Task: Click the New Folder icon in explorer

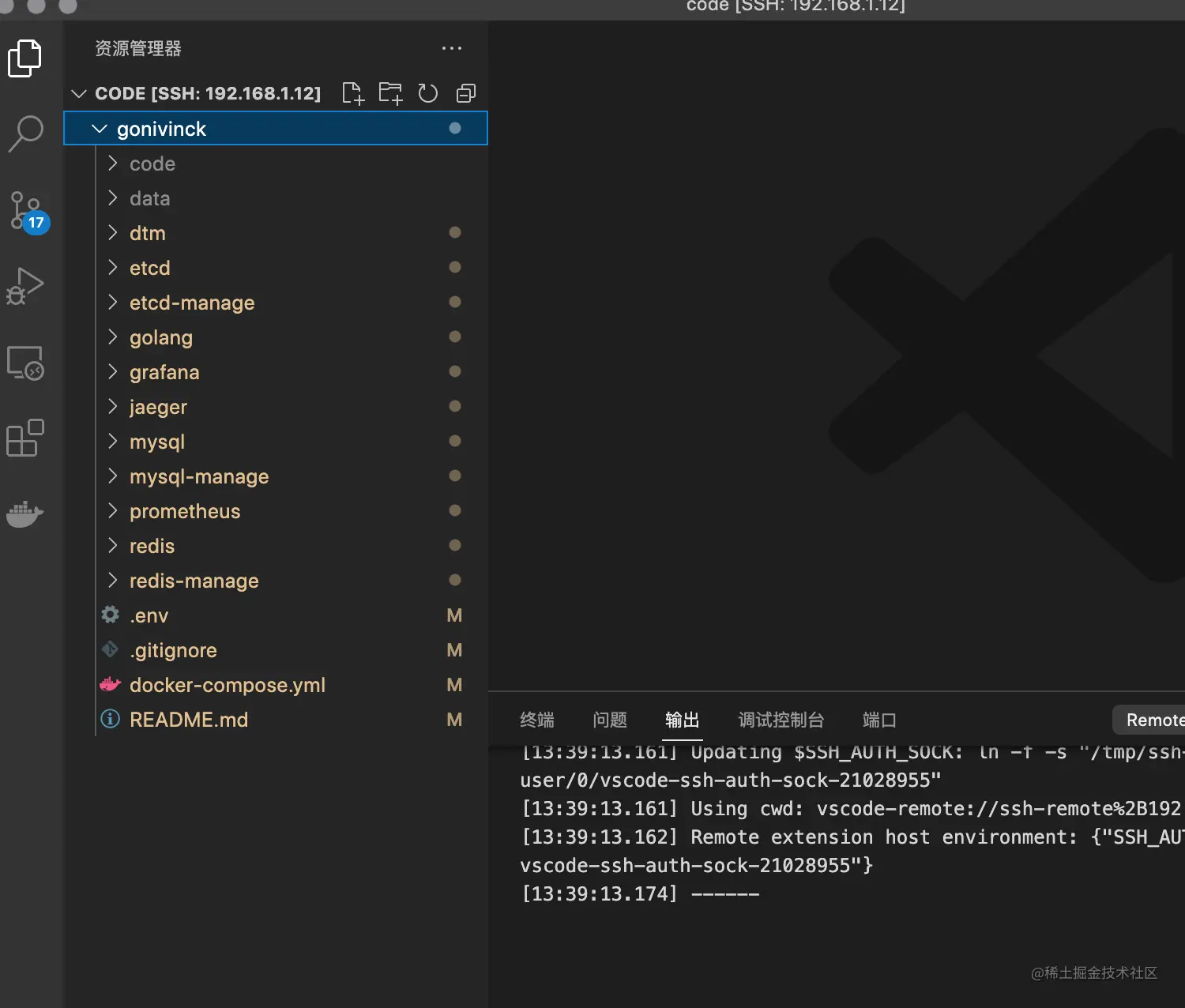Action: pyautogui.click(x=390, y=93)
